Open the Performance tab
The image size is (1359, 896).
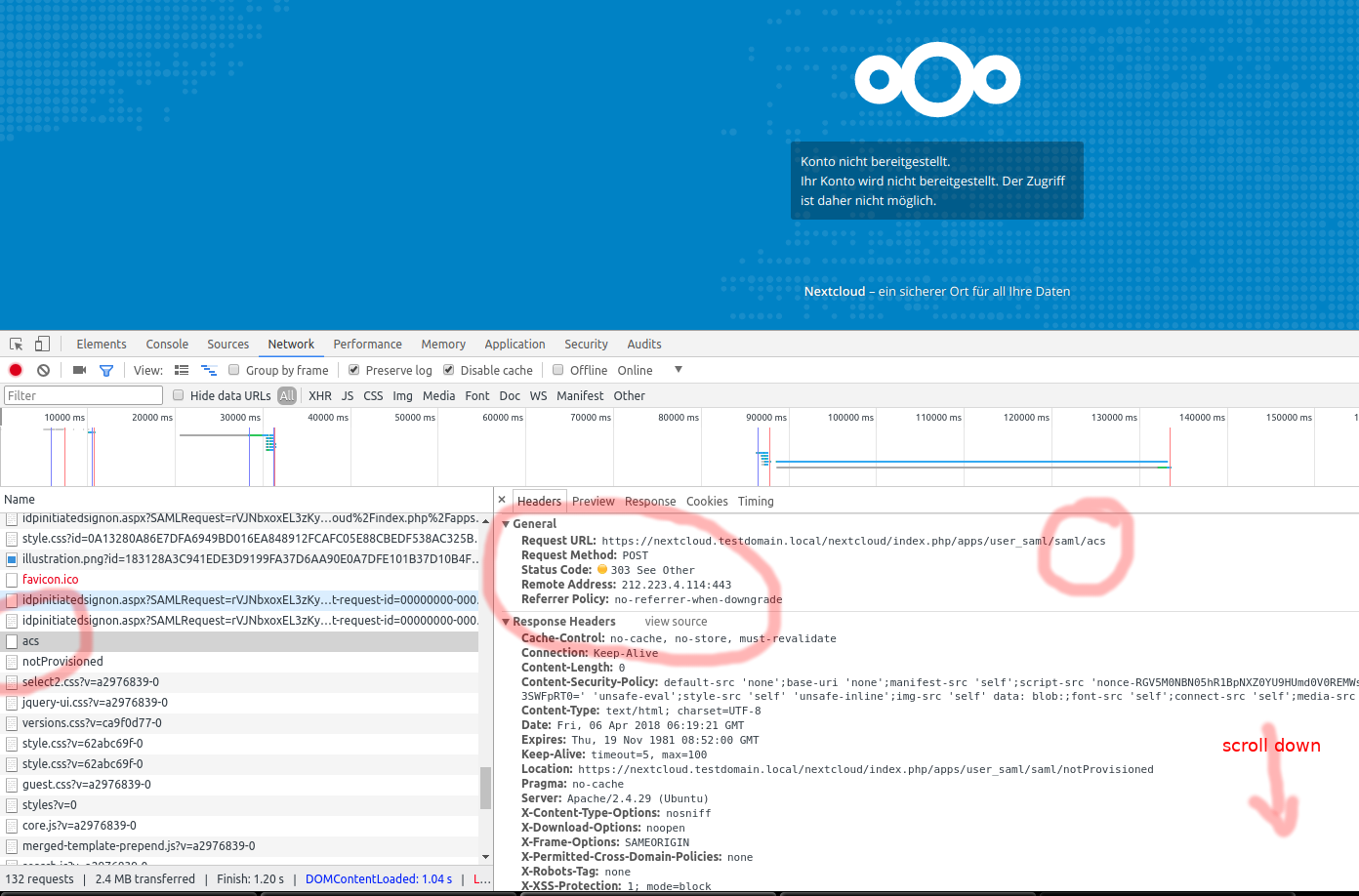(x=367, y=345)
